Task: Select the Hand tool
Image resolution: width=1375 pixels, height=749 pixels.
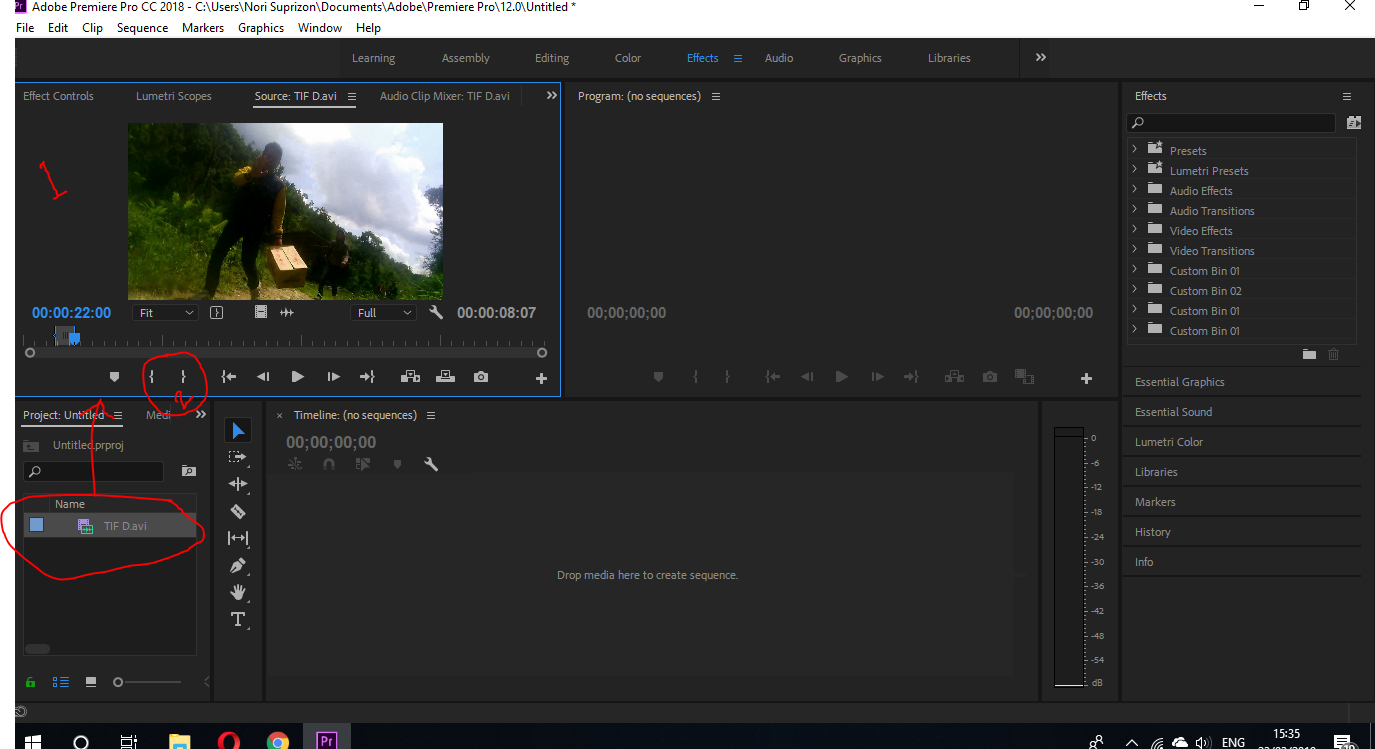Action: (x=238, y=592)
